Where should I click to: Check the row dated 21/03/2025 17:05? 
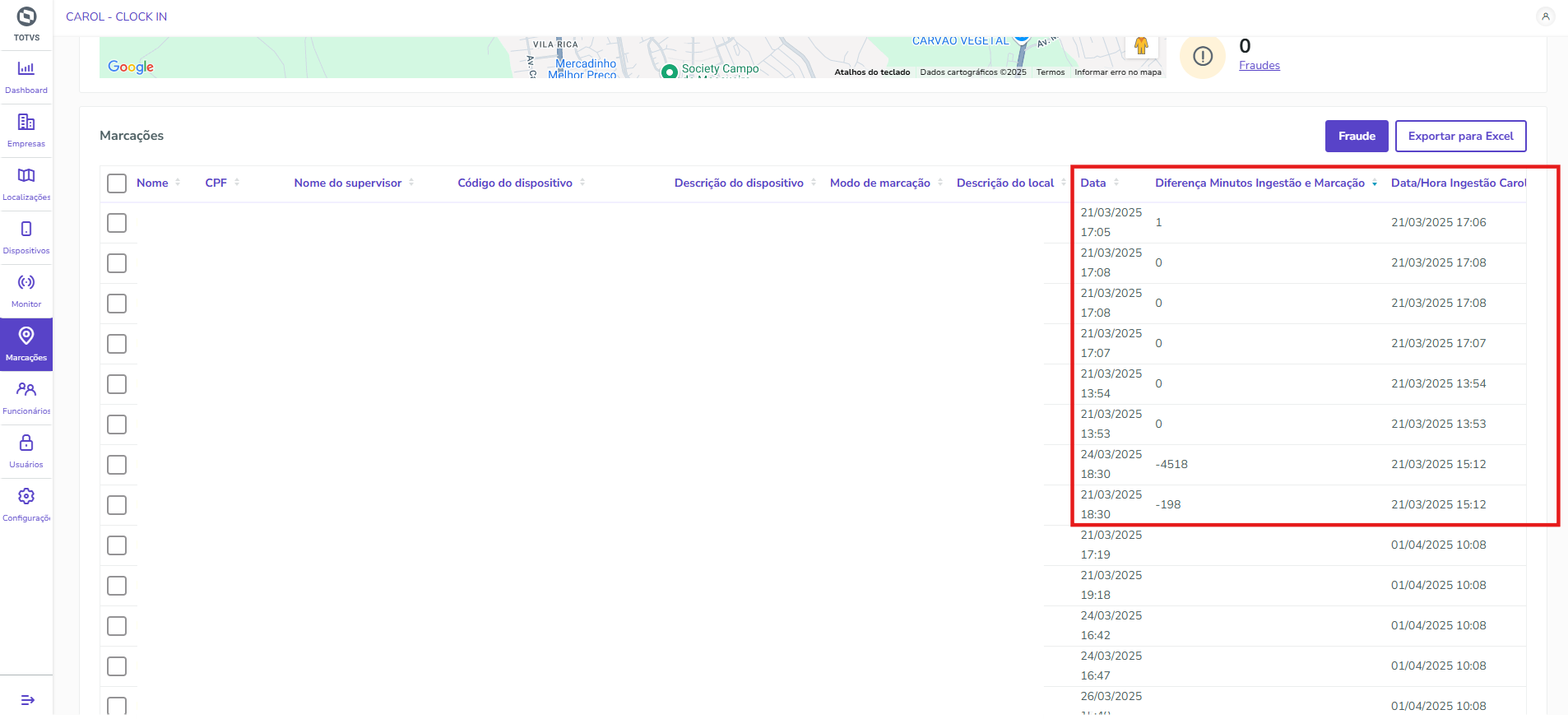tap(117, 223)
